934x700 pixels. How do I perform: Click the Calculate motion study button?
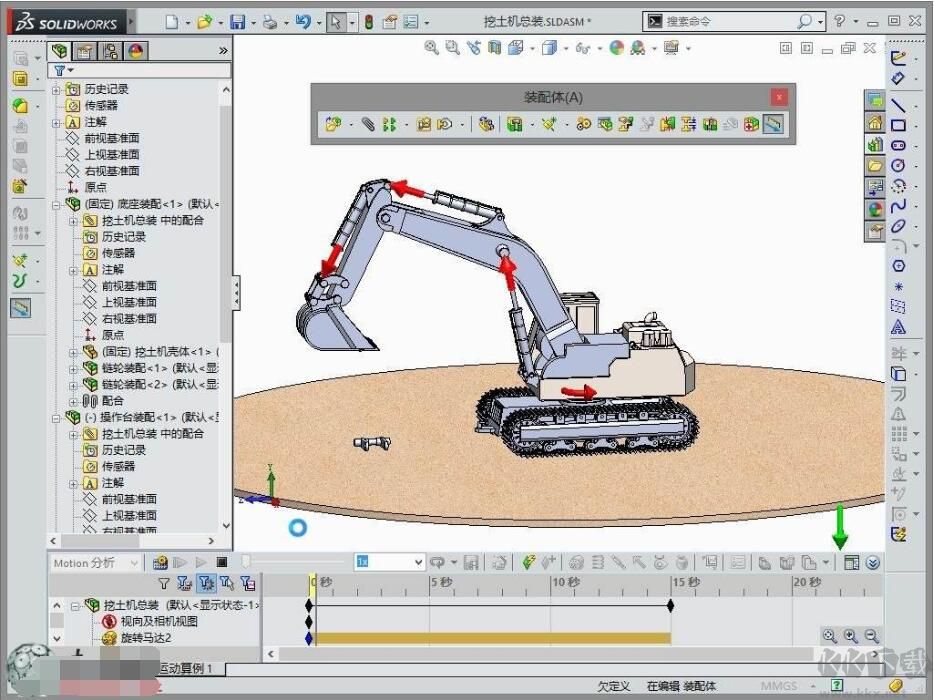coord(160,562)
